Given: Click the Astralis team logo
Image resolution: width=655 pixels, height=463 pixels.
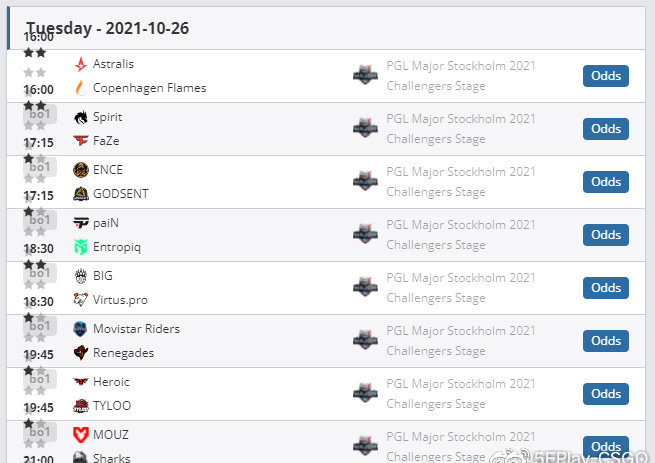Looking at the screenshot, I should click(81, 64).
